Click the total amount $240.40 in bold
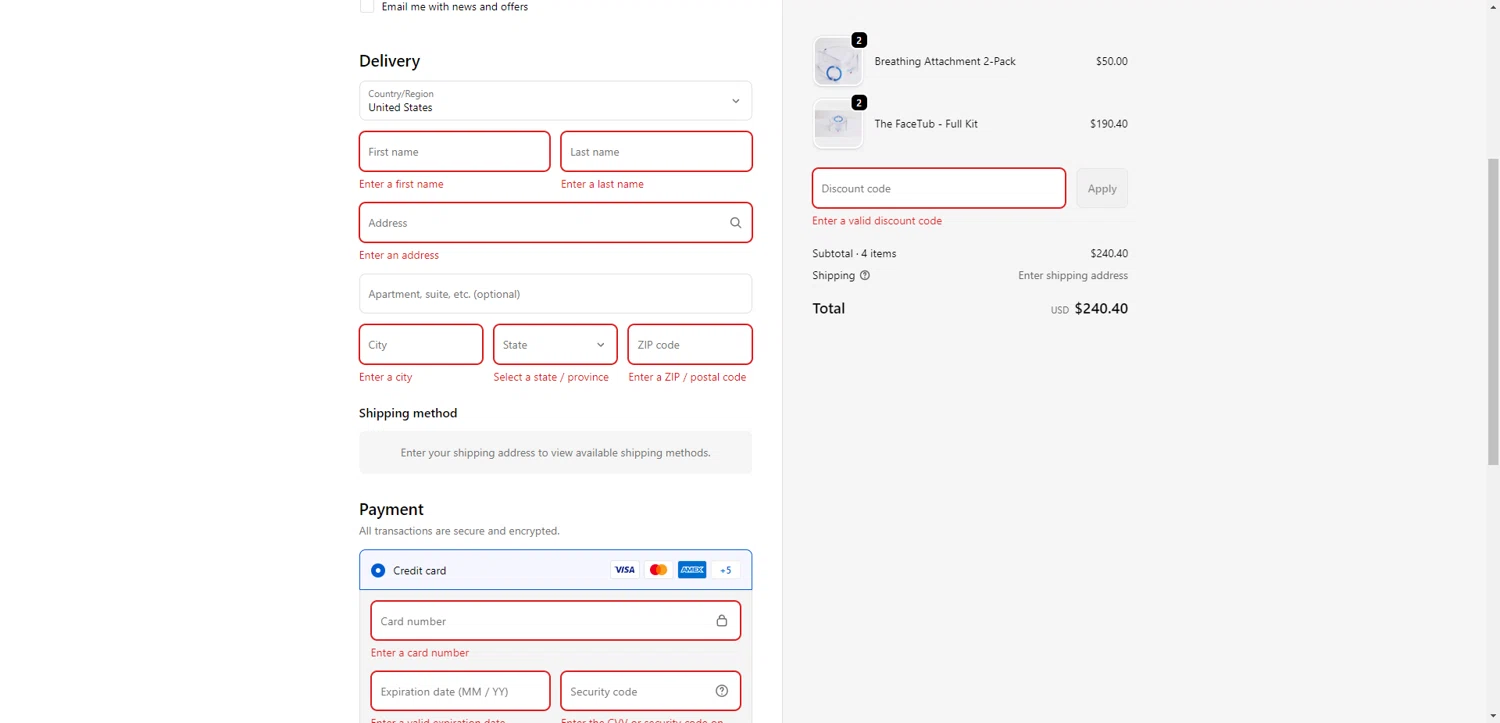1500x723 pixels. click(1101, 309)
